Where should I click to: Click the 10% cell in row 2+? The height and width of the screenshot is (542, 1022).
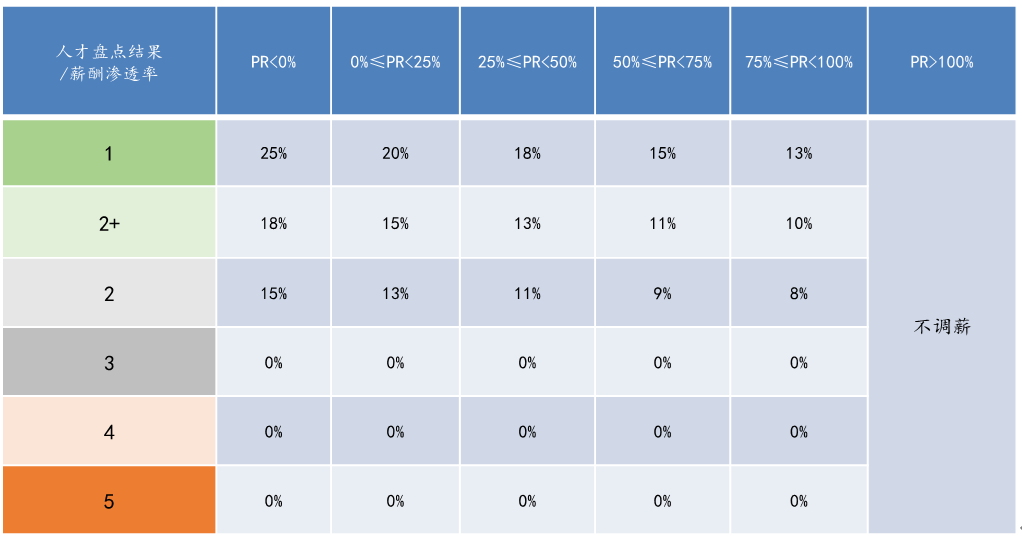799,223
